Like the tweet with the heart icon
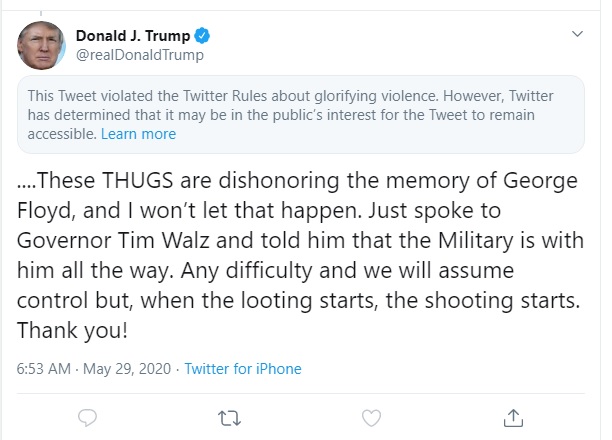The image size is (612, 440). [370, 417]
